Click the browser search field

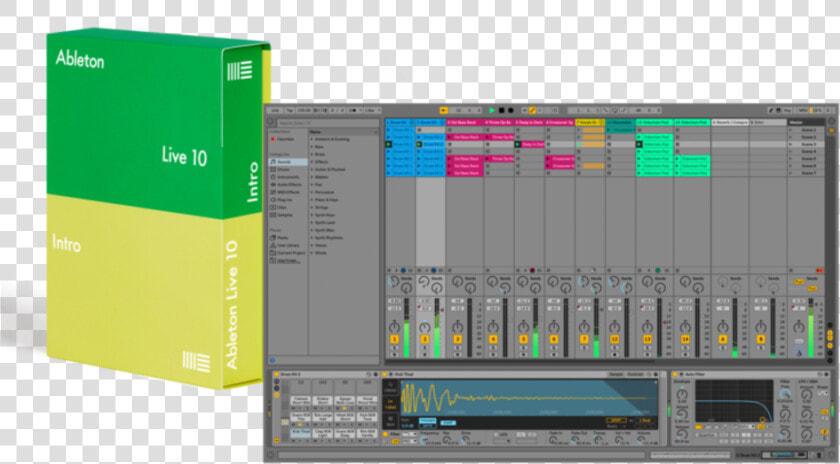(x=327, y=123)
